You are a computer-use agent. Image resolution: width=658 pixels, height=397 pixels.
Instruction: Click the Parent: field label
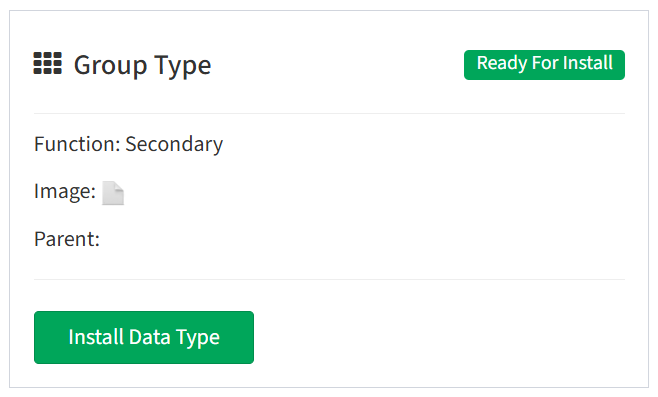coord(67,239)
